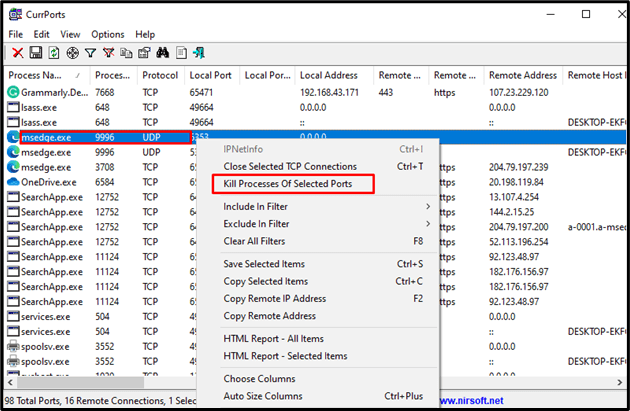The height and width of the screenshot is (411, 630).
Task: Sort by the Protocol column header
Action: click(160, 75)
